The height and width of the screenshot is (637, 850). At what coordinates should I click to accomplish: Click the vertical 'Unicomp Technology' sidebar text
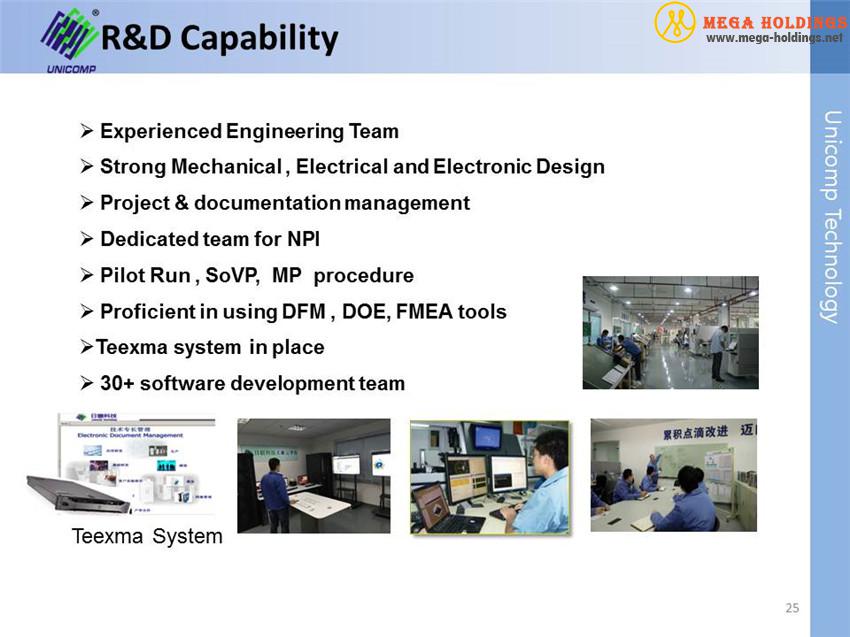(832, 217)
